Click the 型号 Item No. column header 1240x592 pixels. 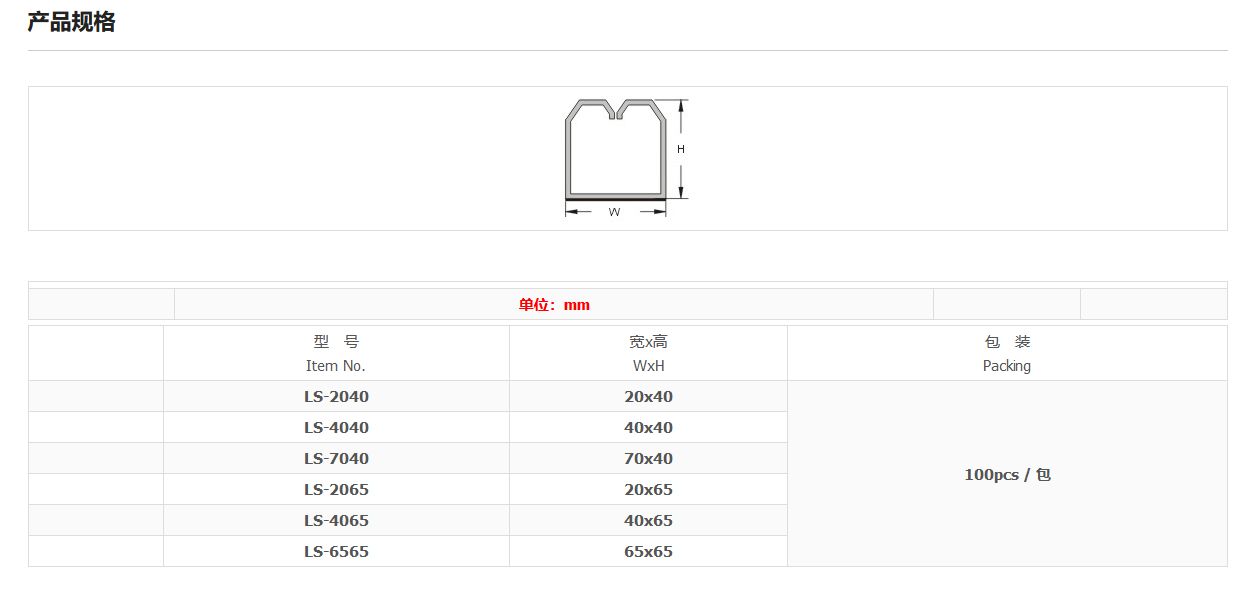pos(336,353)
